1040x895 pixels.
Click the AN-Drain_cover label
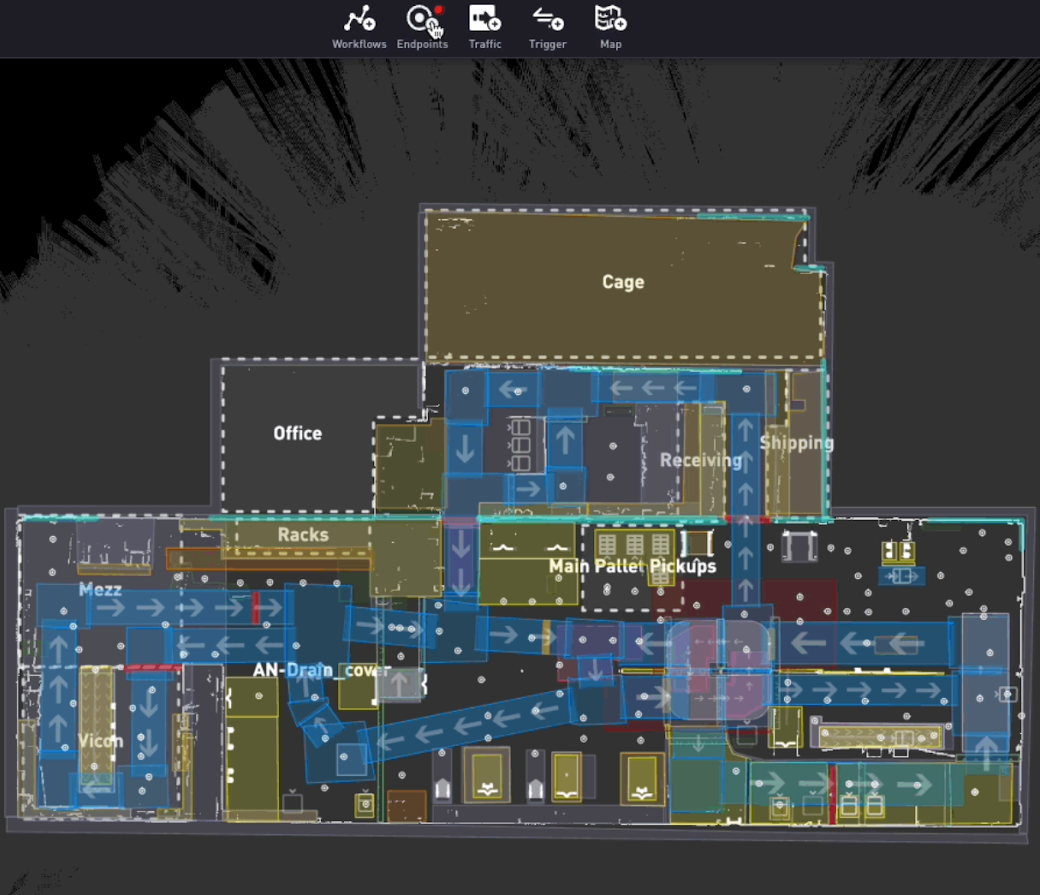[322, 670]
